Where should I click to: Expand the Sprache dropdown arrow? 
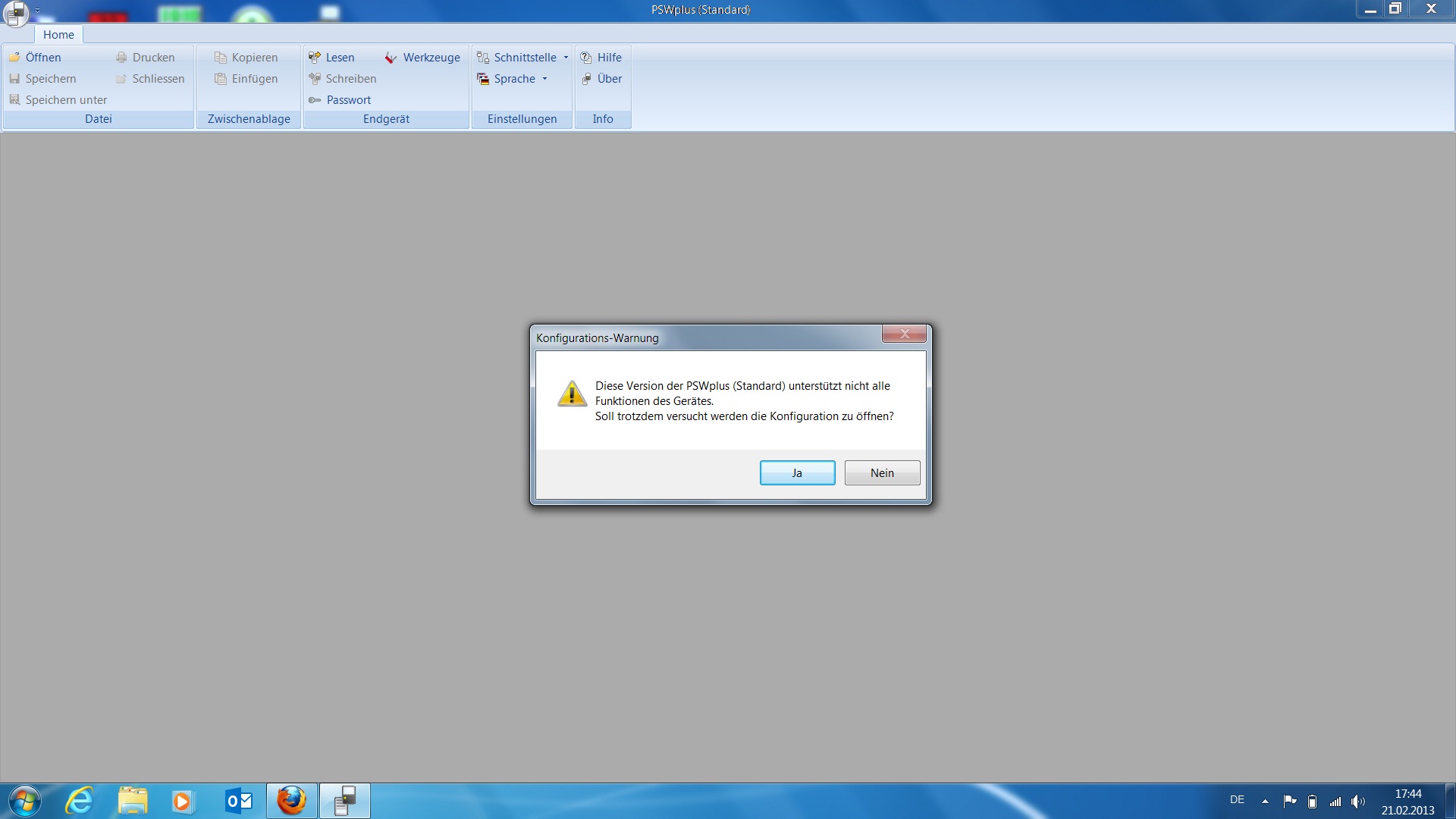pyautogui.click(x=544, y=79)
